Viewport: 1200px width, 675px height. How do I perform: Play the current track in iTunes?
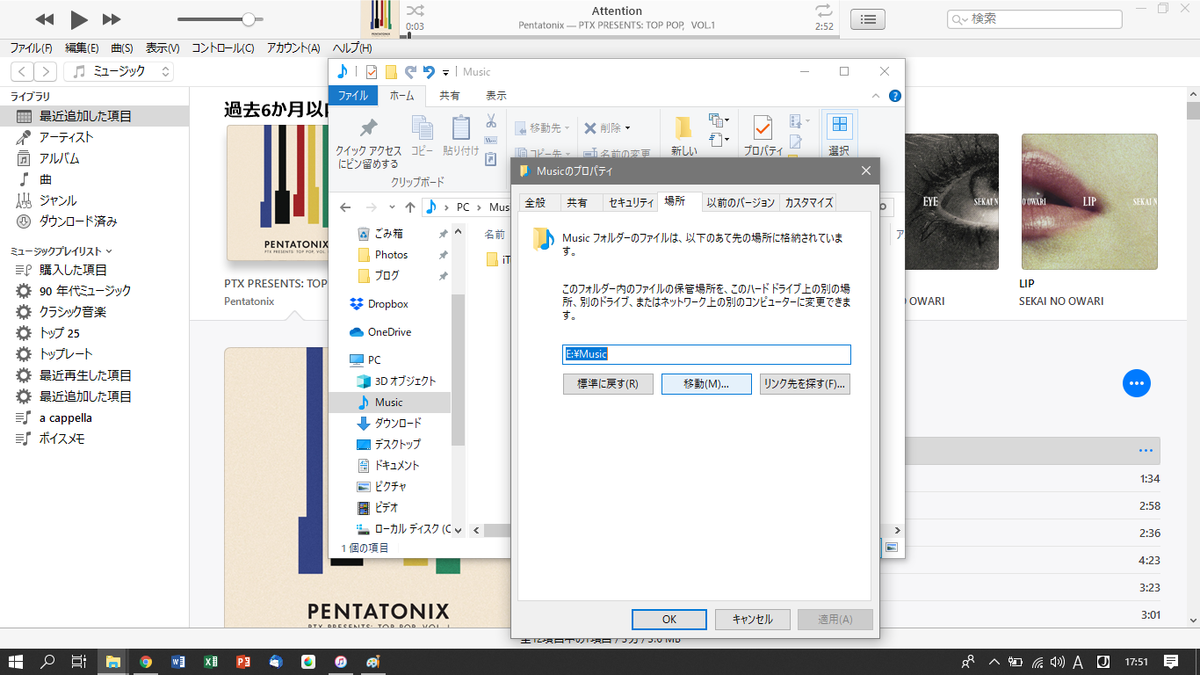[x=78, y=19]
